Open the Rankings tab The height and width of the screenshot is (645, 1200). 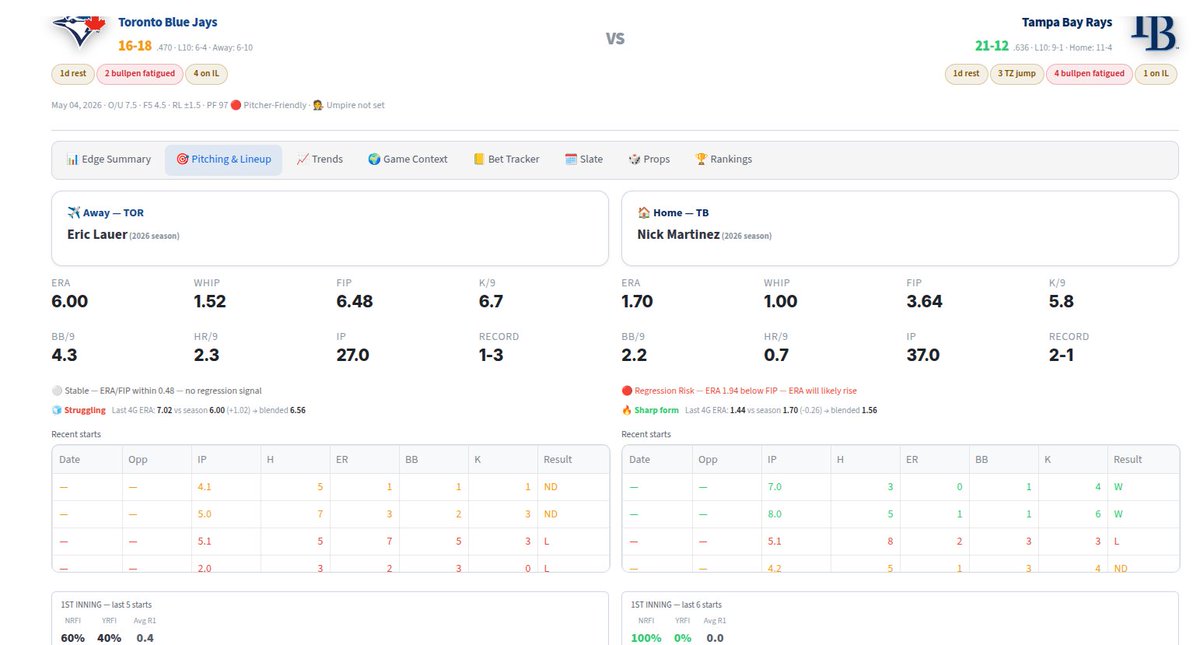click(x=724, y=159)
